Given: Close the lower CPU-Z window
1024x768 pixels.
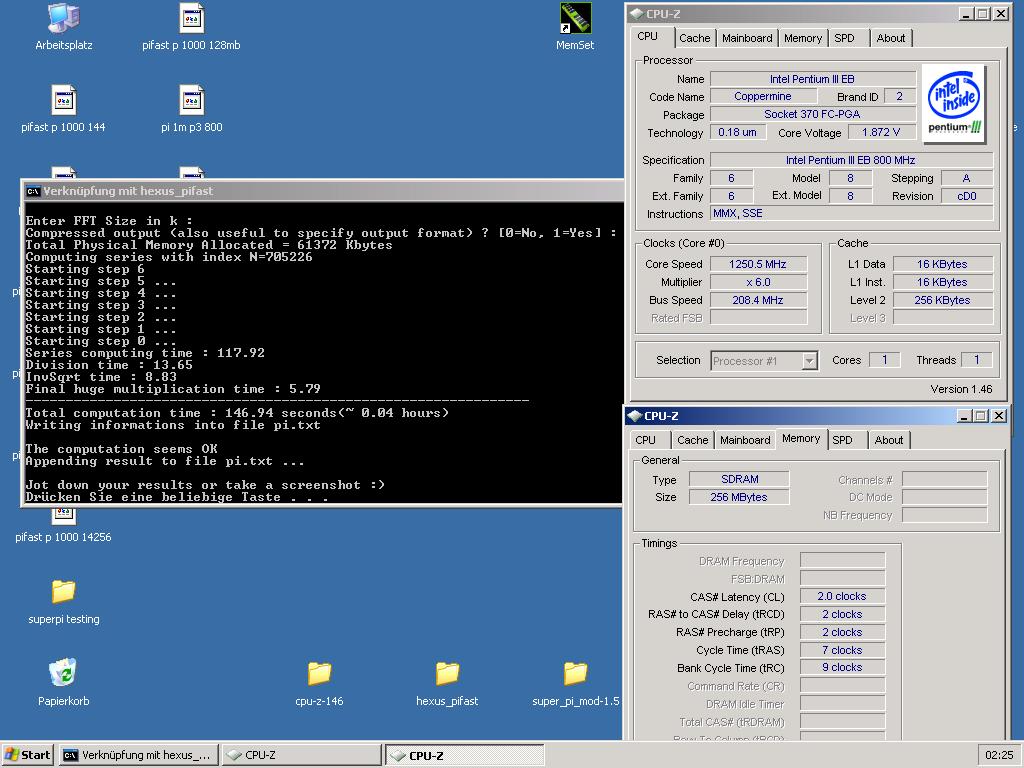Looking at the screenshot, I should [x=999, y=416].
